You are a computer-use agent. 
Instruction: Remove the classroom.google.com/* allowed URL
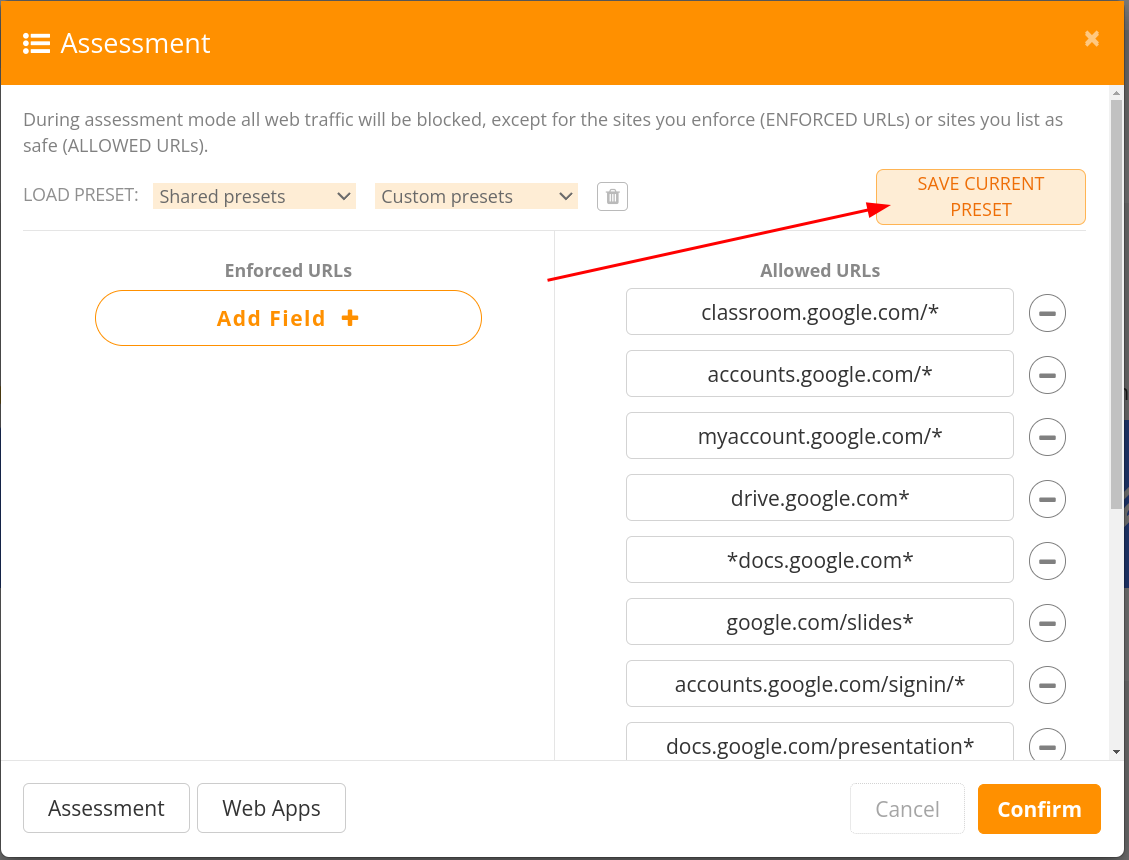[x=1047, y=313]
